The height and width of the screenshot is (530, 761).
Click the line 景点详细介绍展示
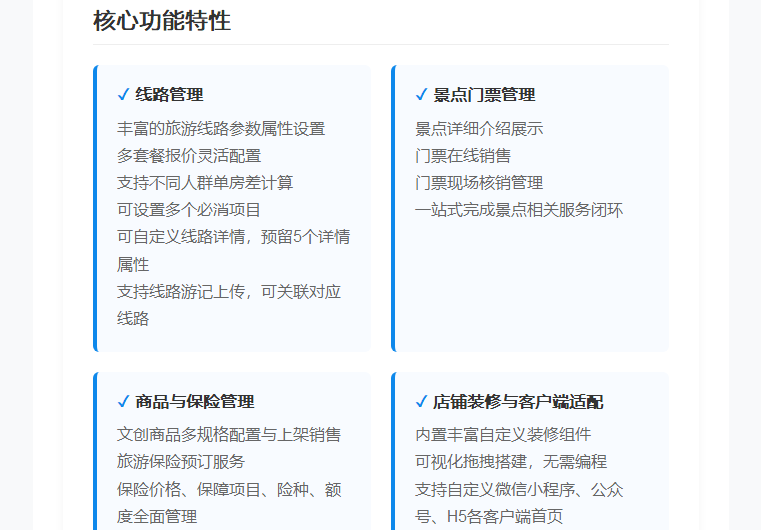[479, 129]
